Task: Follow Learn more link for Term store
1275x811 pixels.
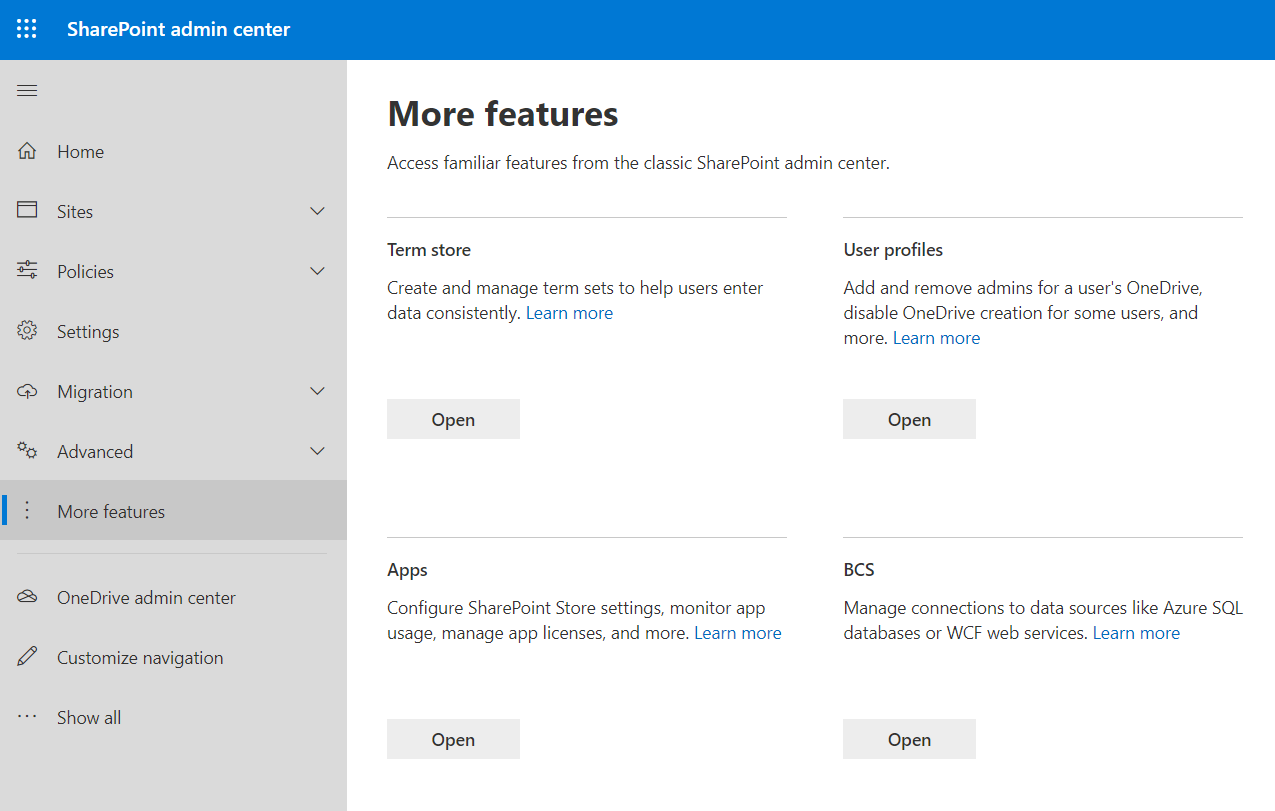Action: click(x=569, y=313)
